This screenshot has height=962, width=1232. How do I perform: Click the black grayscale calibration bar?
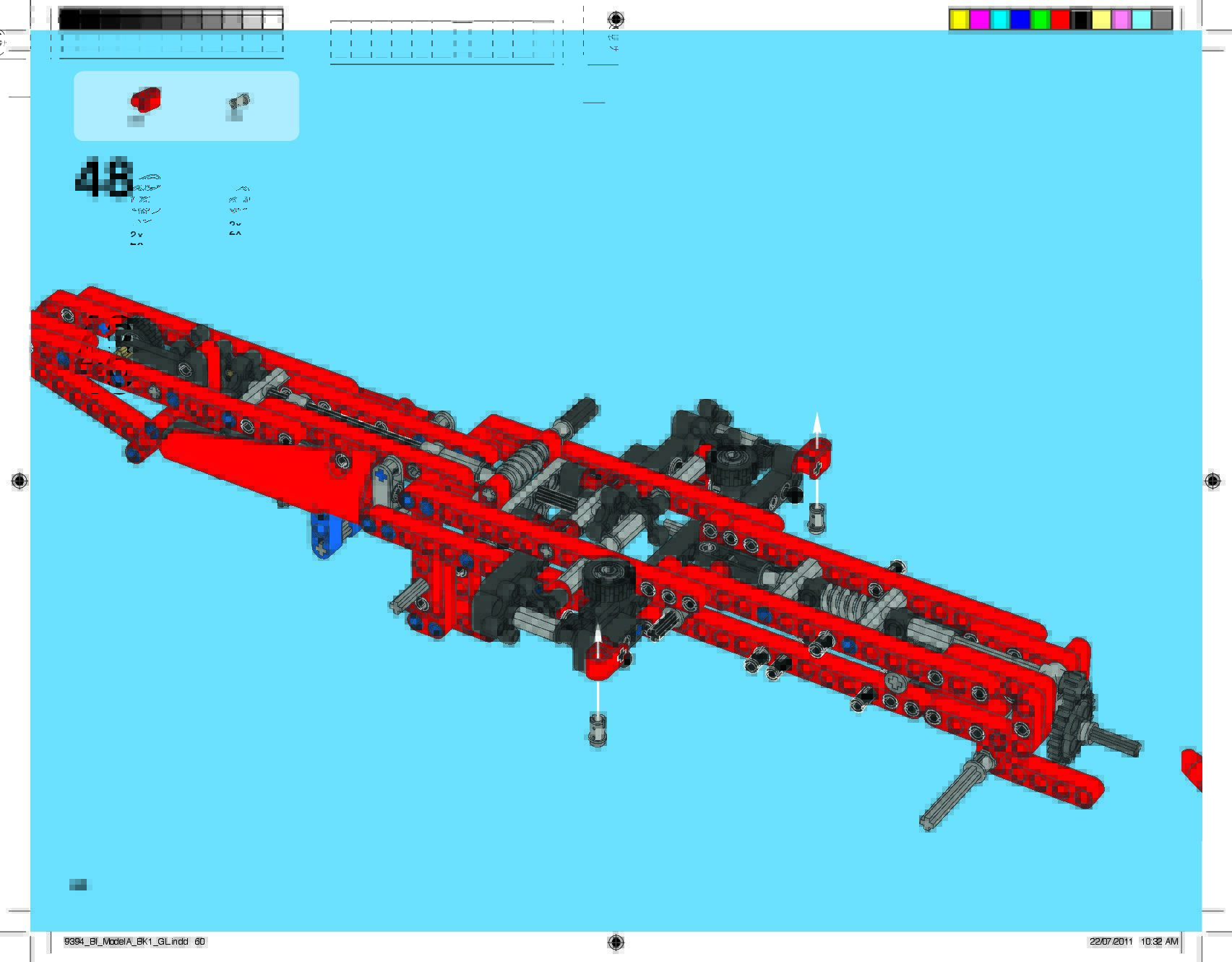pyautogui.click(x=171, y=20)
